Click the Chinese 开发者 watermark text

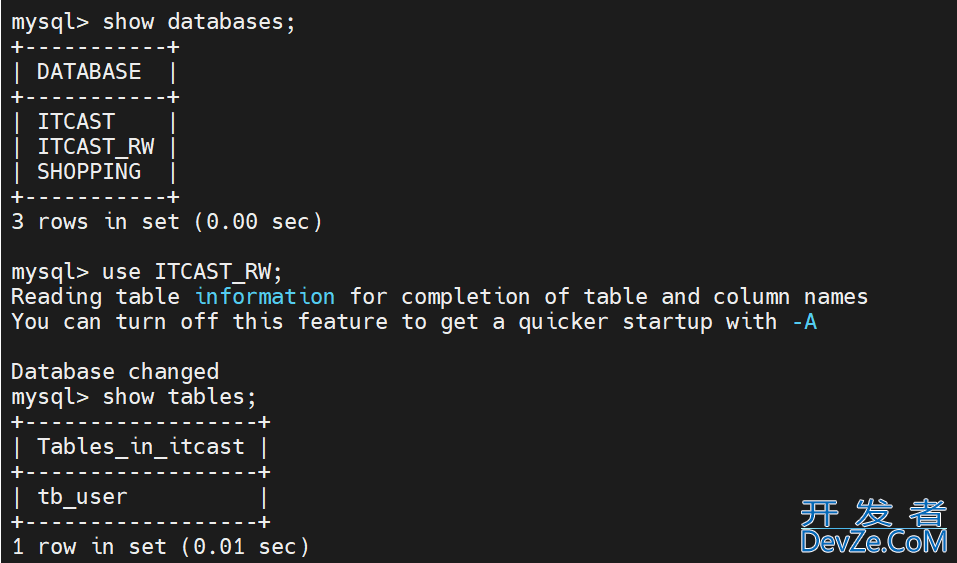[x=873, y=513]
